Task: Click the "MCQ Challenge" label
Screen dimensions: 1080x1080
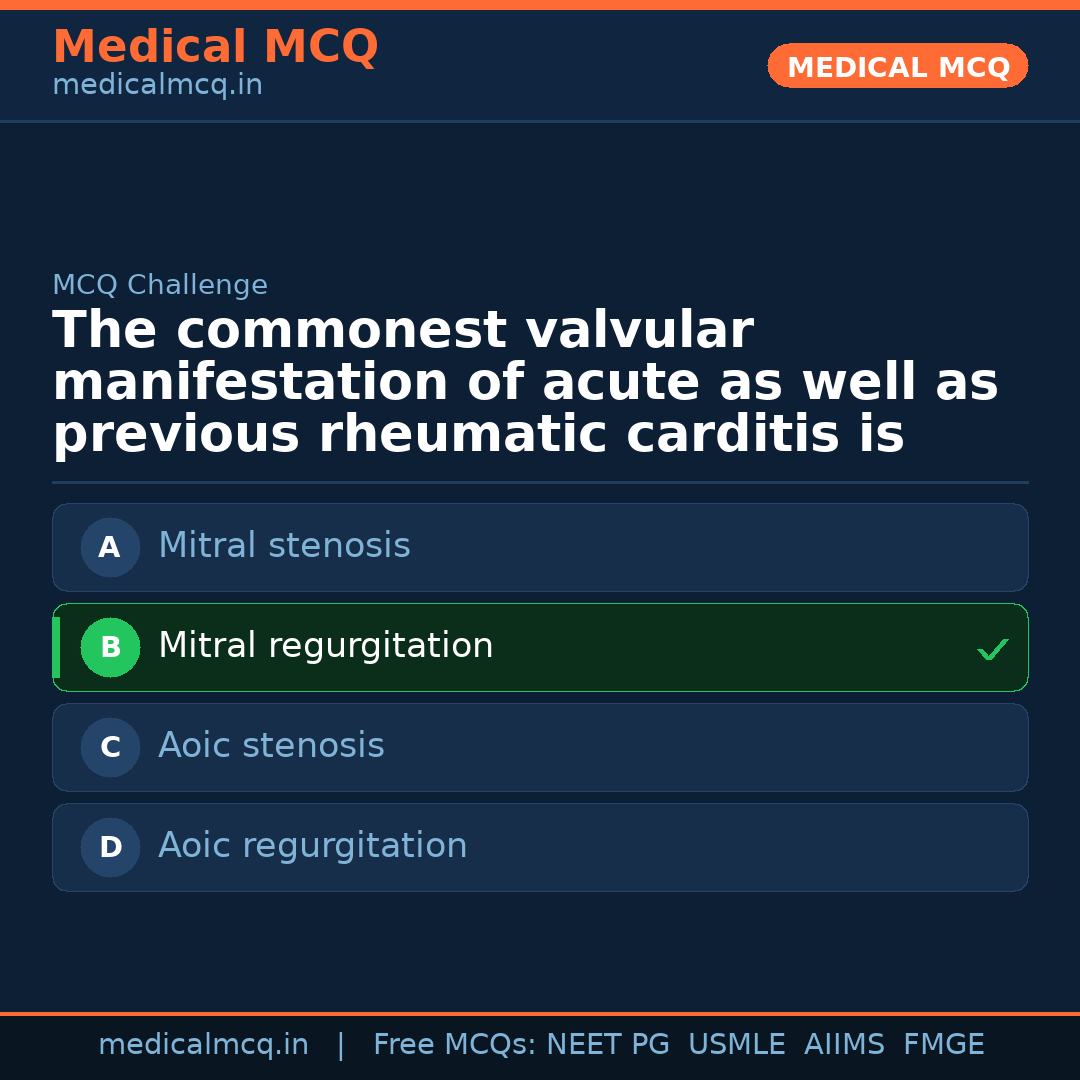Action: tap(160, 285)
